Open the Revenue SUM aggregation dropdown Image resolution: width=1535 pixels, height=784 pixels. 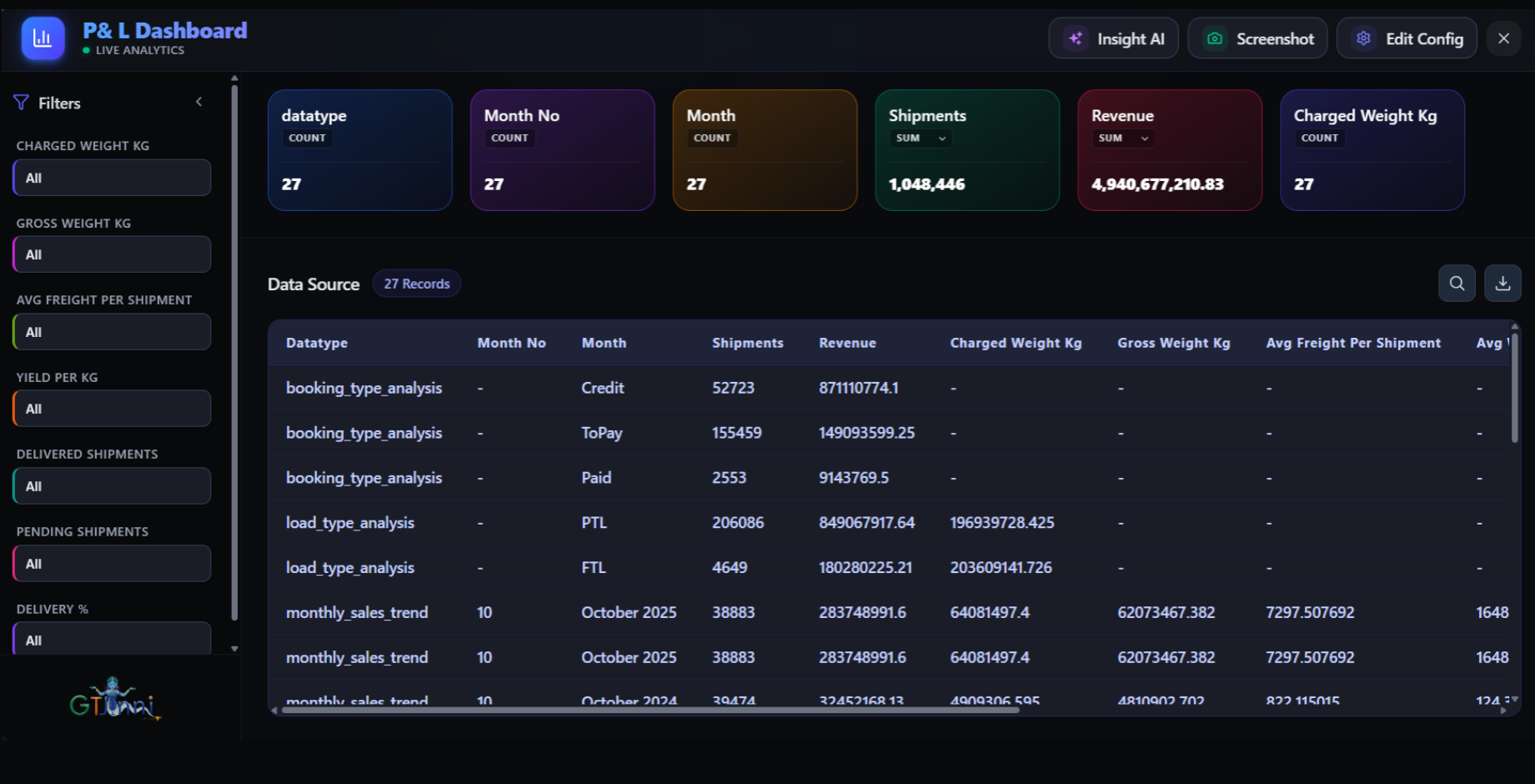[1123, 138]
